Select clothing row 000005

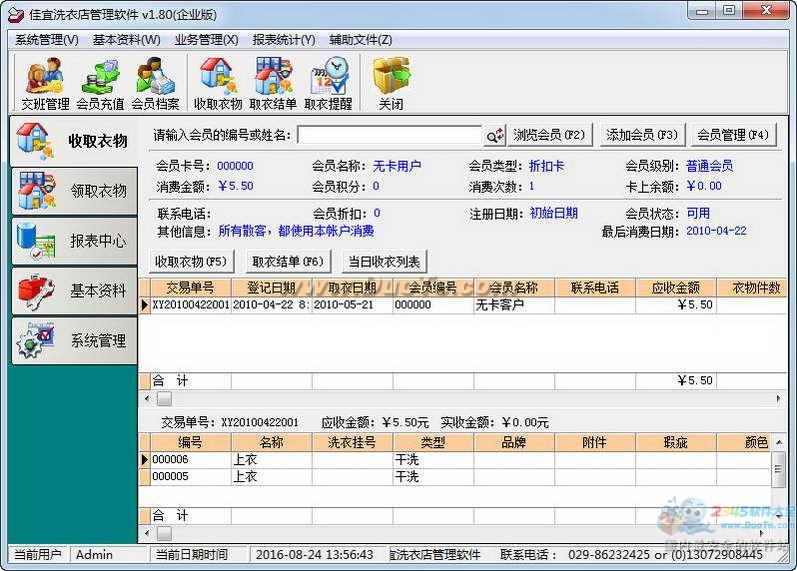tap(456, 476)
